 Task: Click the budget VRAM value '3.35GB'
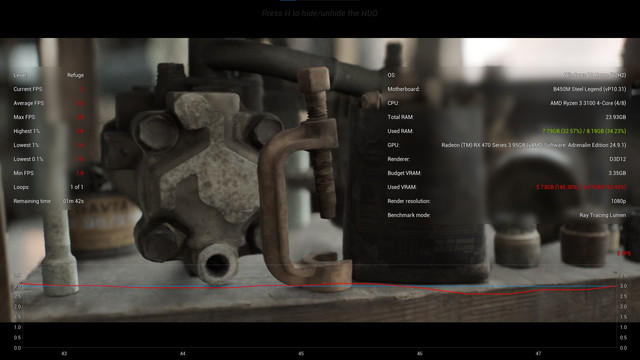coord(617,173)
